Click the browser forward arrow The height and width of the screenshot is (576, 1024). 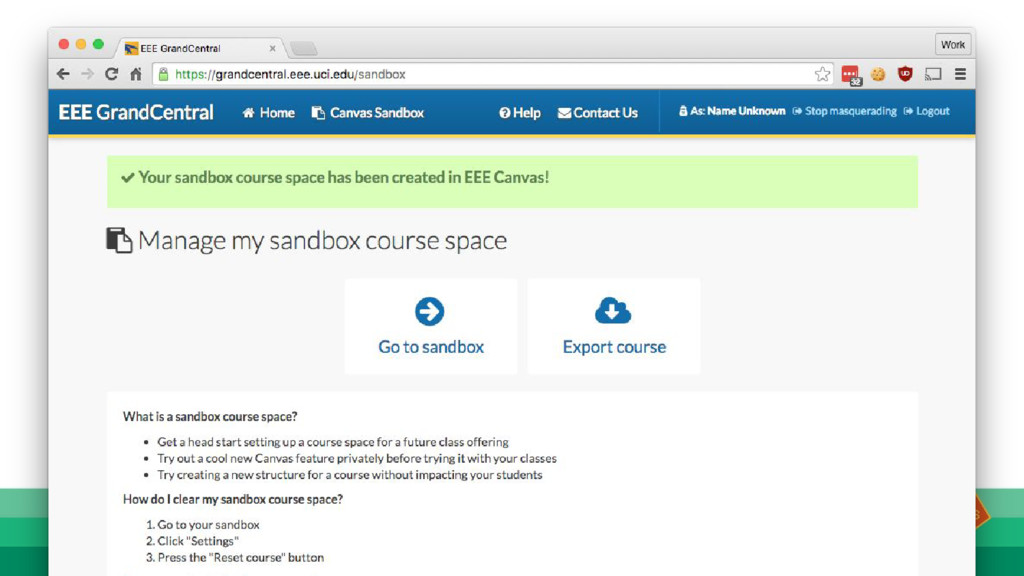click(x=87, y=74)
